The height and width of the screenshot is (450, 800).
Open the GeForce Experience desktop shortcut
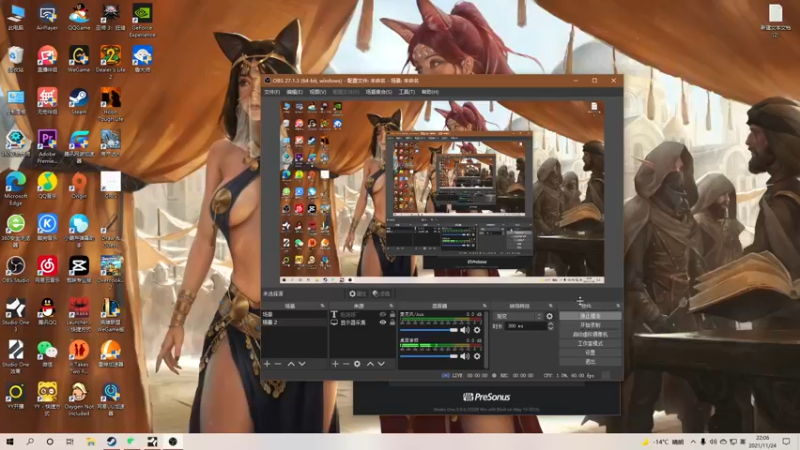click(x=142, y=20)
